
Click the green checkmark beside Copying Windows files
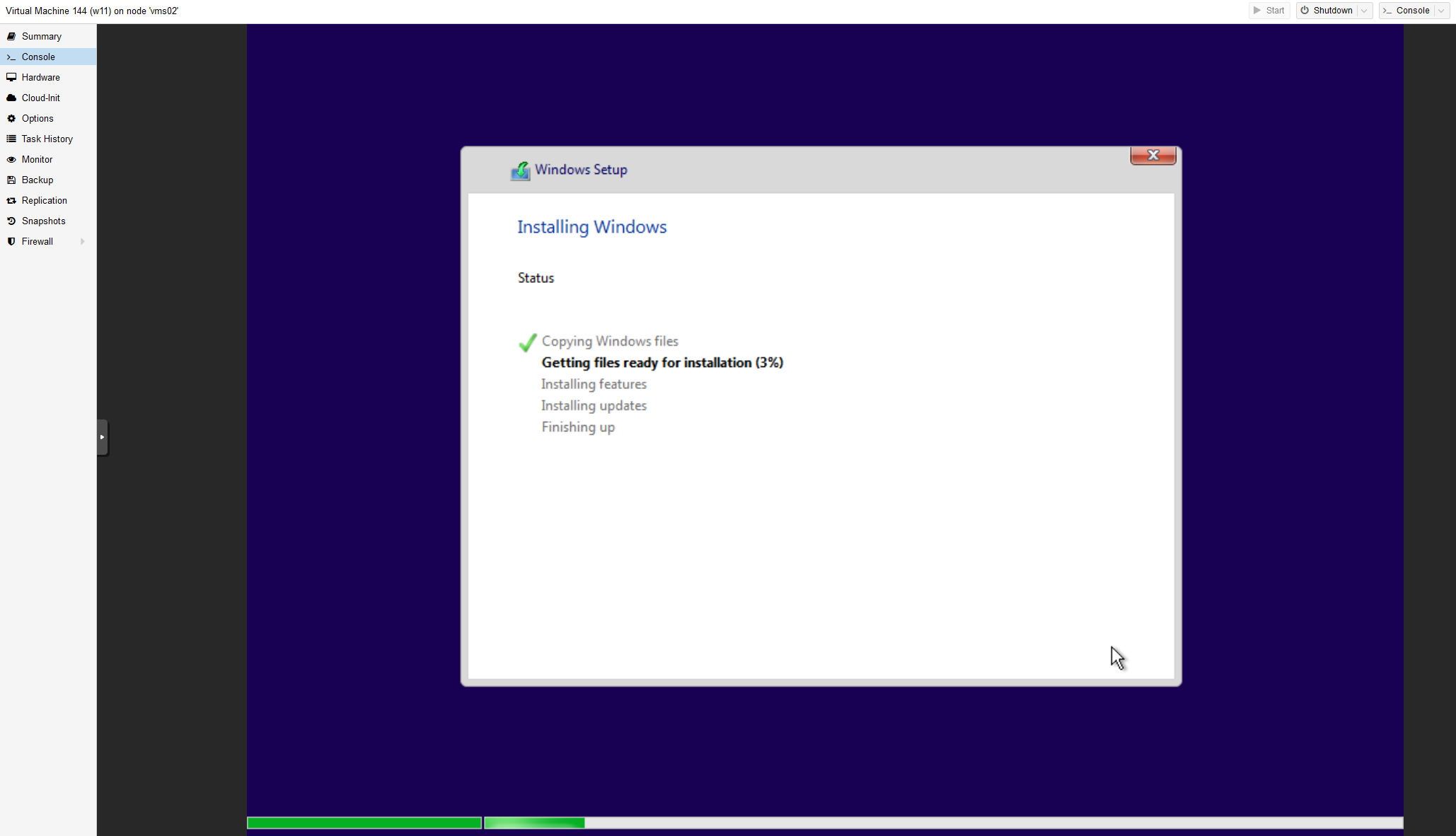[x=528, y=342]
